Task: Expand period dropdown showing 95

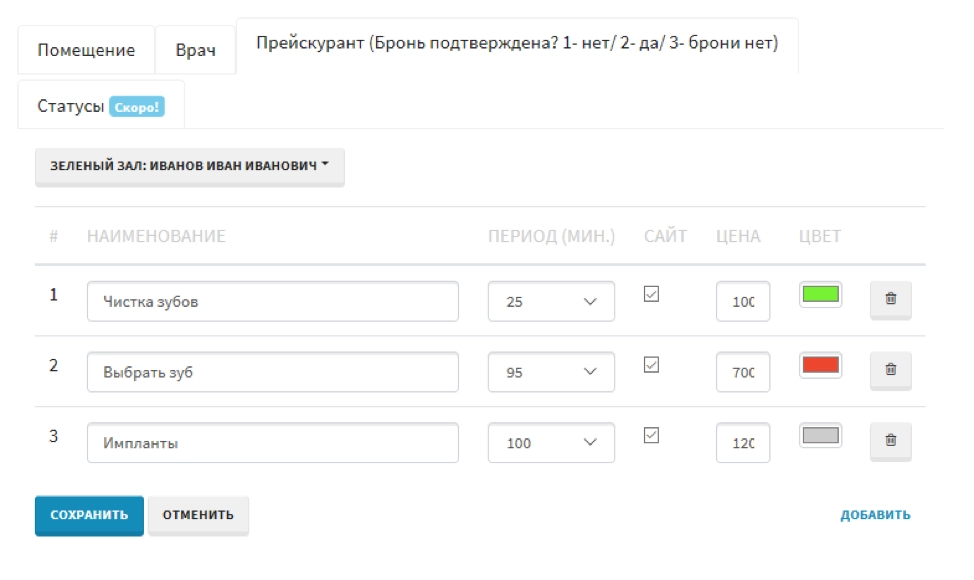Action: pos(551,372)
